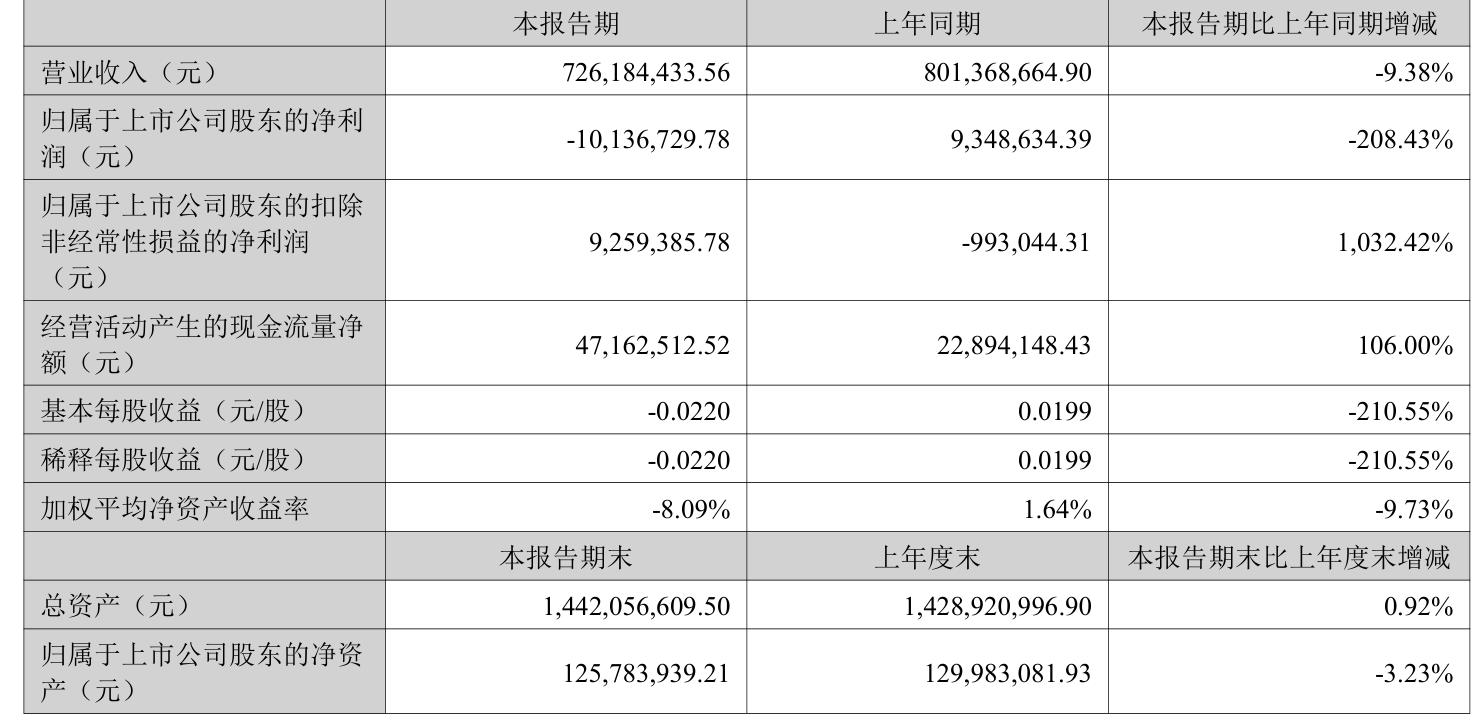1479x723 pixels.
Task: Click the 基本每股收益（元/股） label
Action: (x=170, y=410)
